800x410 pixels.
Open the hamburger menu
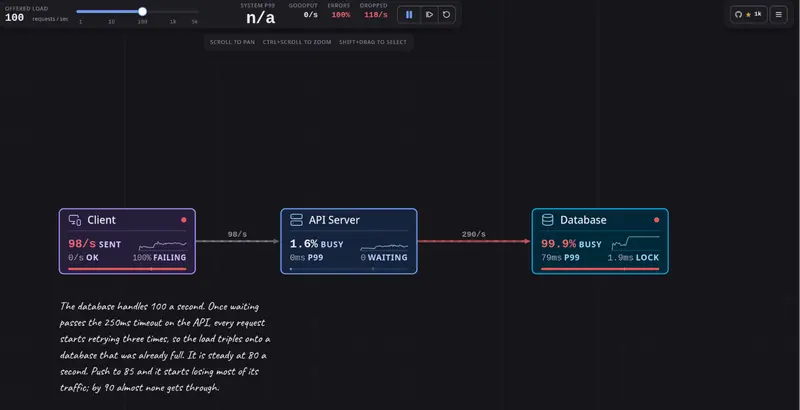tap(779, 14)
